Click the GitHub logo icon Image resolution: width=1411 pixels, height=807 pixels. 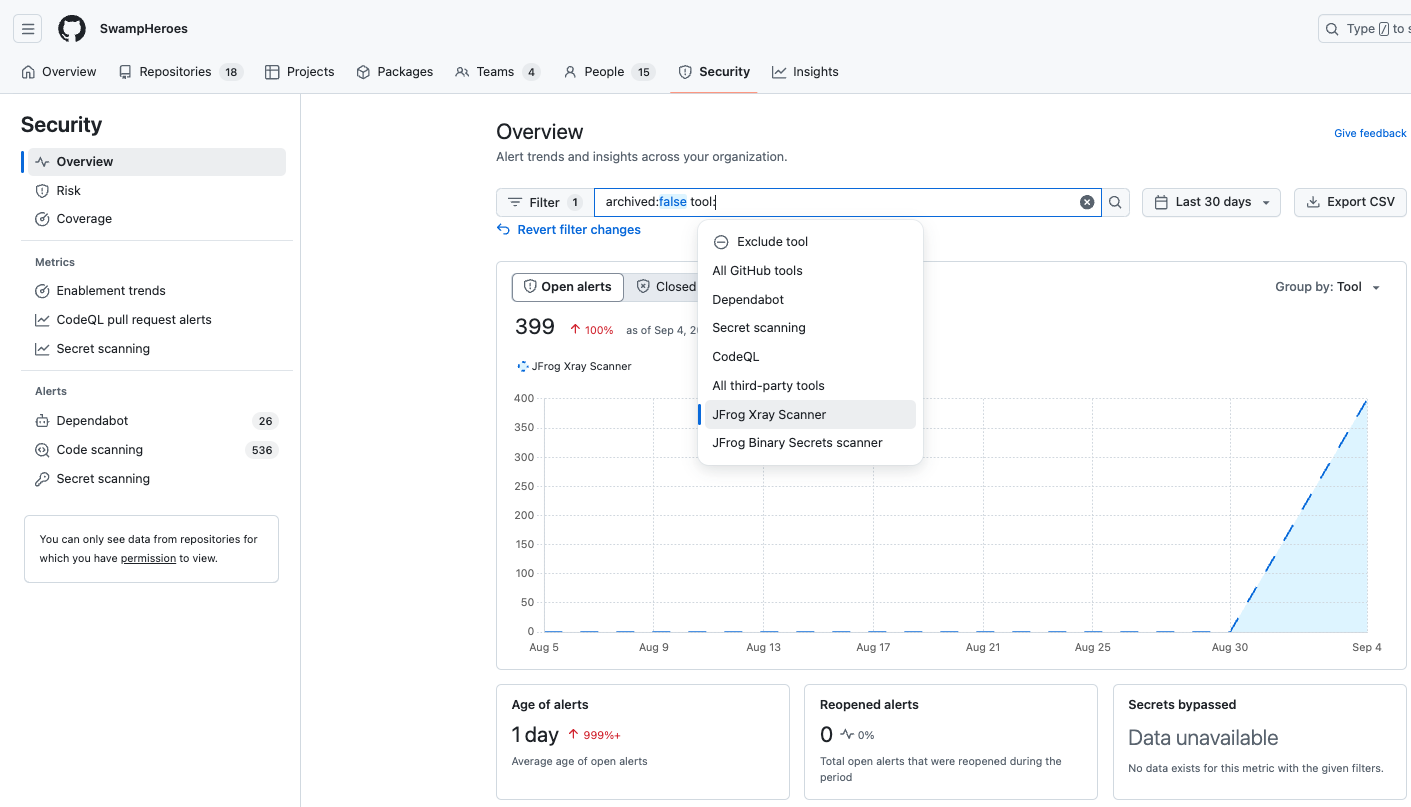click(x=72, y=29)
